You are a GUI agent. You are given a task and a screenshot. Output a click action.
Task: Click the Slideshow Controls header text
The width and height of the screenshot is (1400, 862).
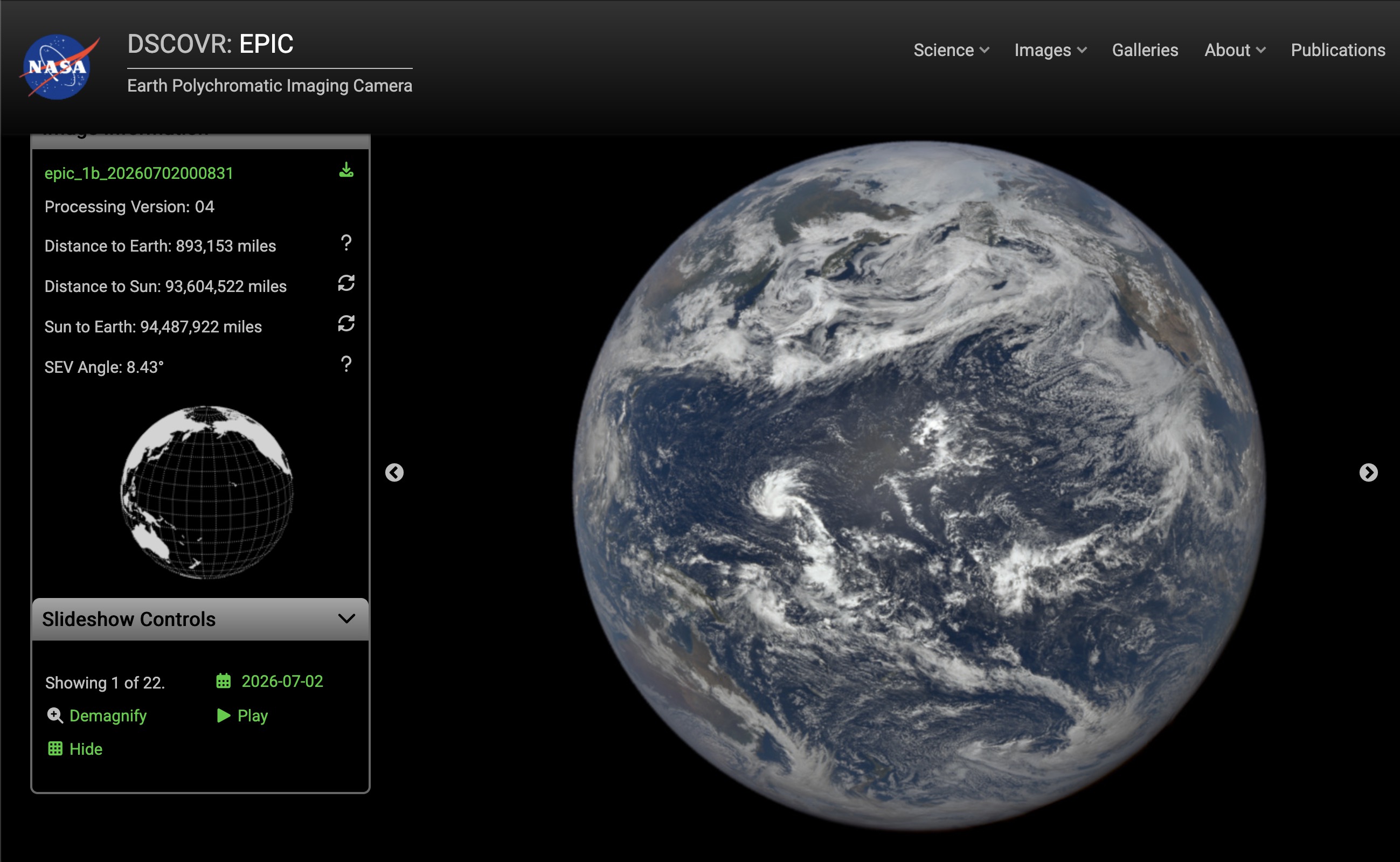(129, 619)
